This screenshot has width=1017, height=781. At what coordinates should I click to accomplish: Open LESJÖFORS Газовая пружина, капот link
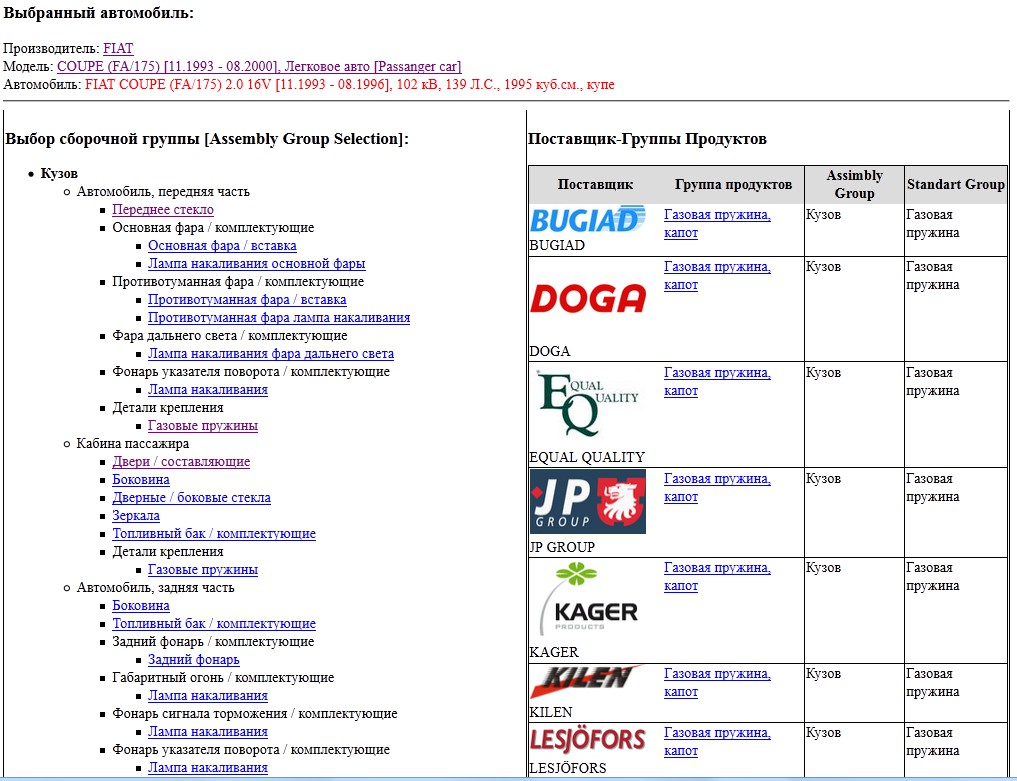point(717,742)
